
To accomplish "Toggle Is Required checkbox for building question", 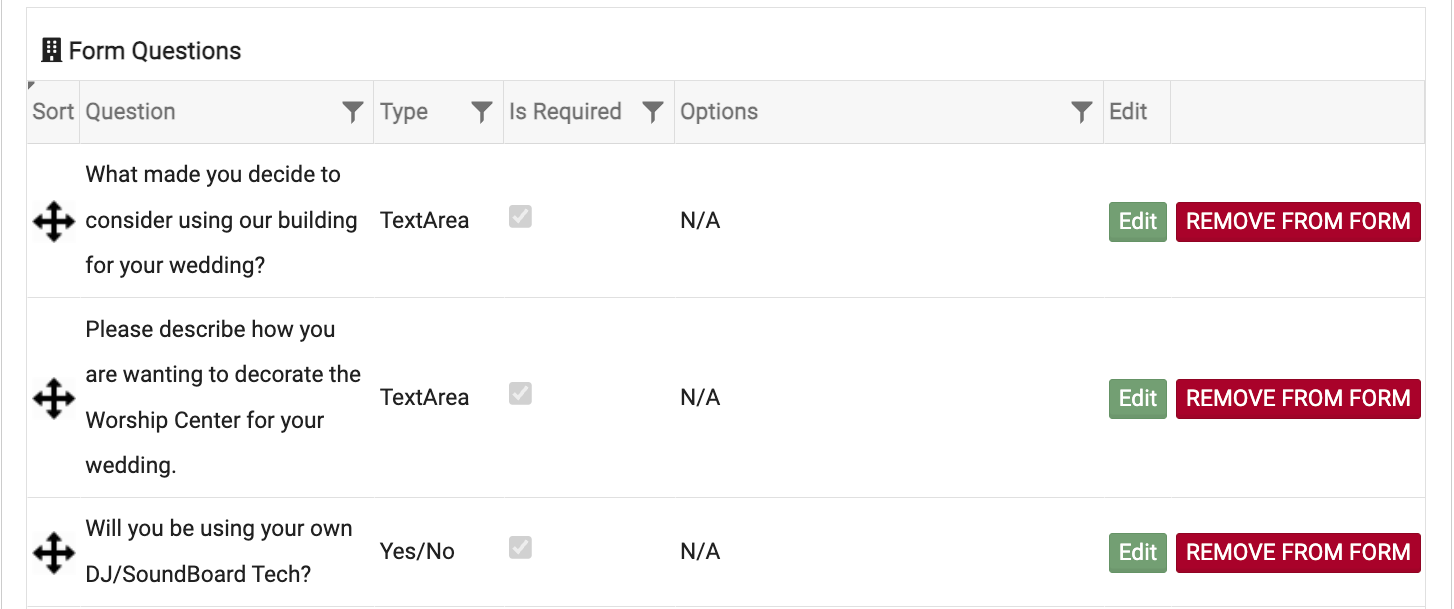I will 520,217.
